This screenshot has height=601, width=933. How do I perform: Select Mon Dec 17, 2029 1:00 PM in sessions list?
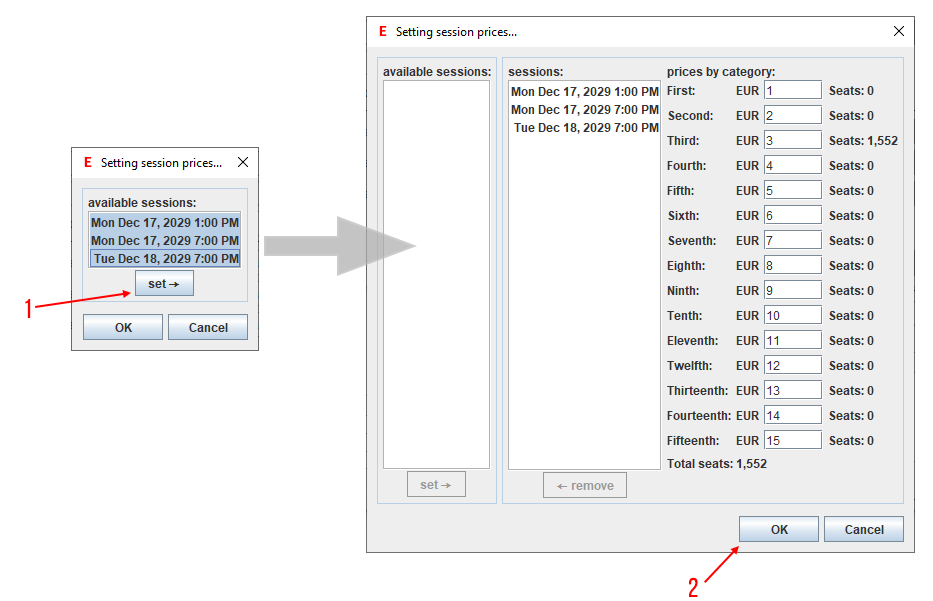click(x=584, y=92)
